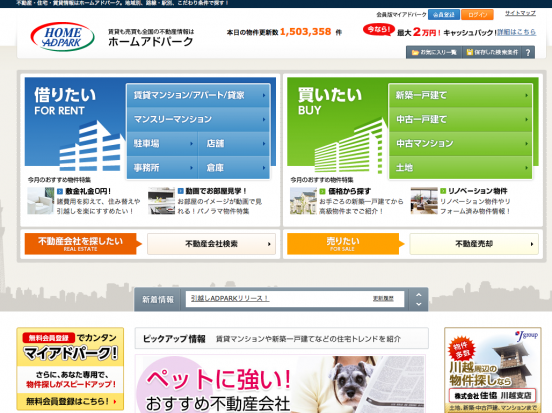
Task: Click the news ticker up arrow
Action: click(x=419, y=295)
